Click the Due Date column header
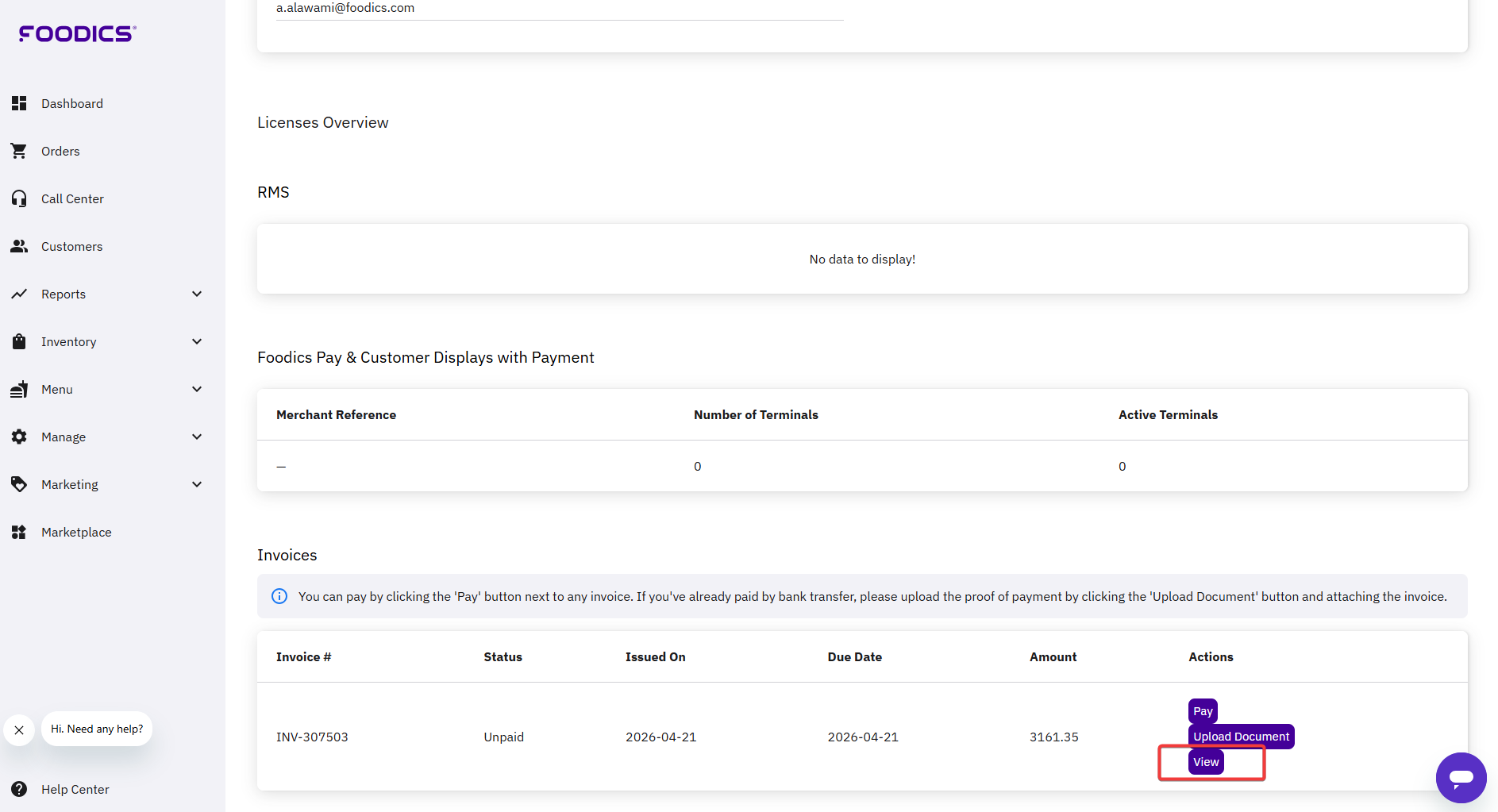This screenshot has height=812, width=1498. tap(855, 656)
